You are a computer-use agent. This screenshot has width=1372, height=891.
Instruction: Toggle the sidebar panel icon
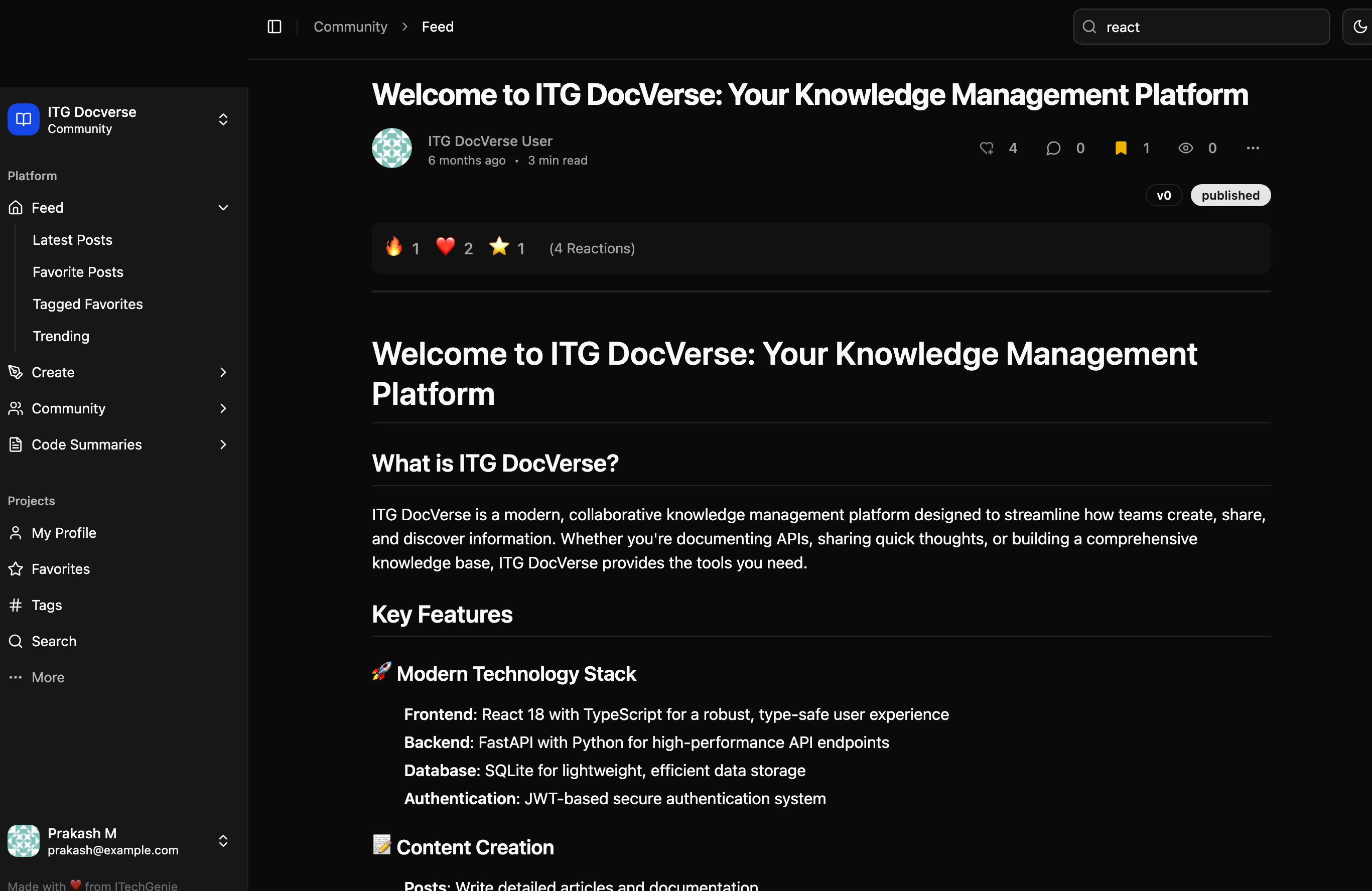[x=275, y=27]
